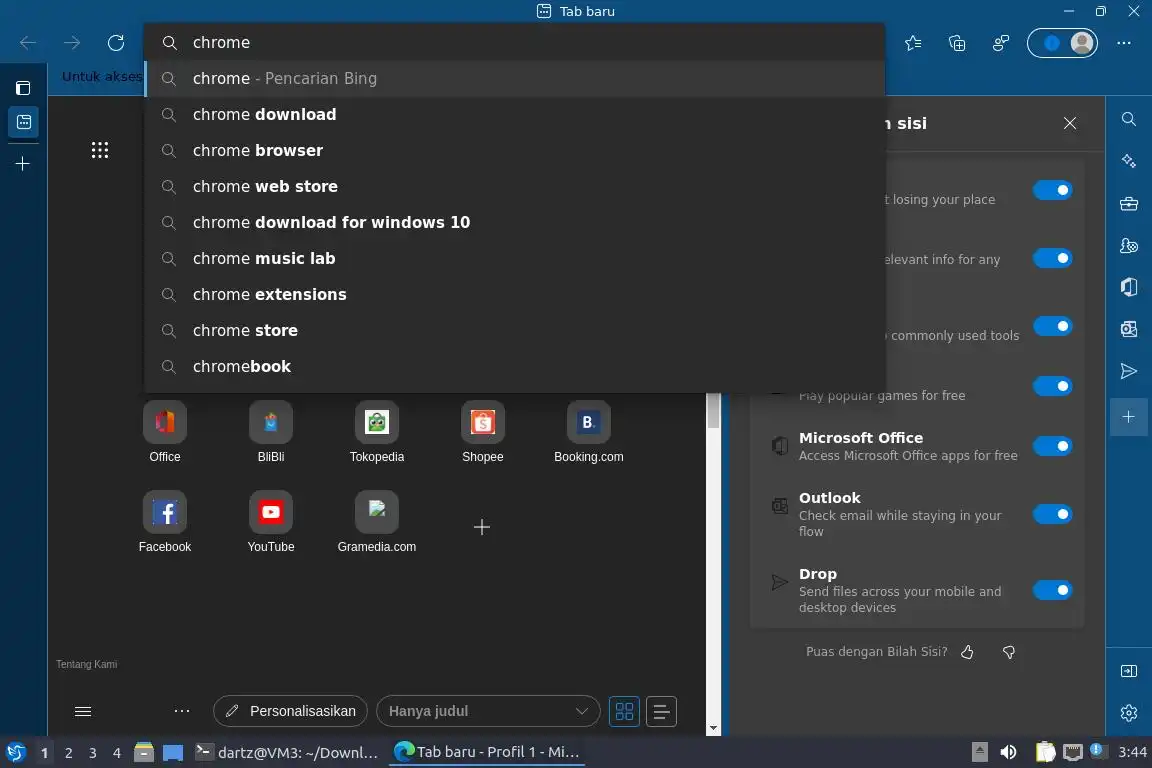Click the scrollbar down arrow
This screenshot has height=768, width=1152.
713,728
